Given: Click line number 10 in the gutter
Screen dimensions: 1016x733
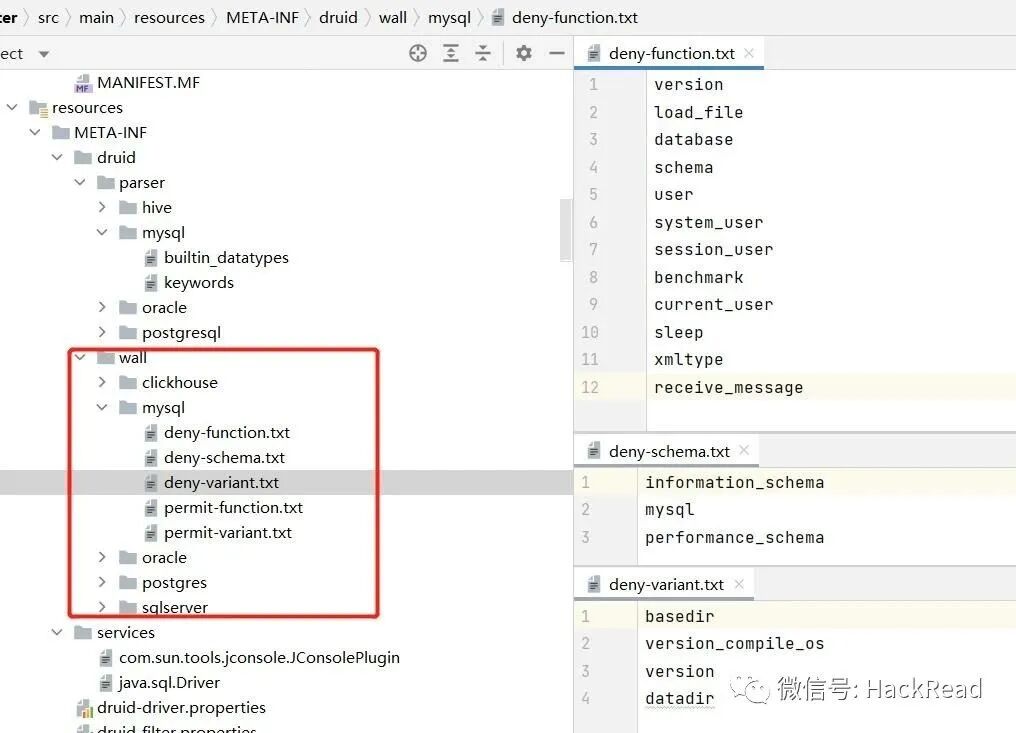Looking at the screenshot, I should pyautogui.click(x=590, y=332).
